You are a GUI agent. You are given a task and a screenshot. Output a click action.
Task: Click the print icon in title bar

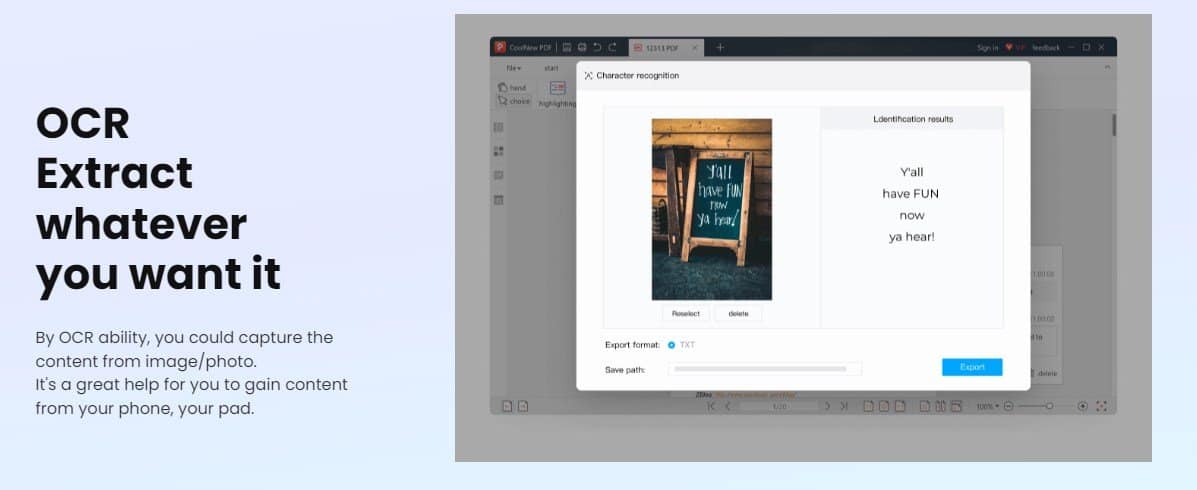pyautogui.click(x=582, y=47)
